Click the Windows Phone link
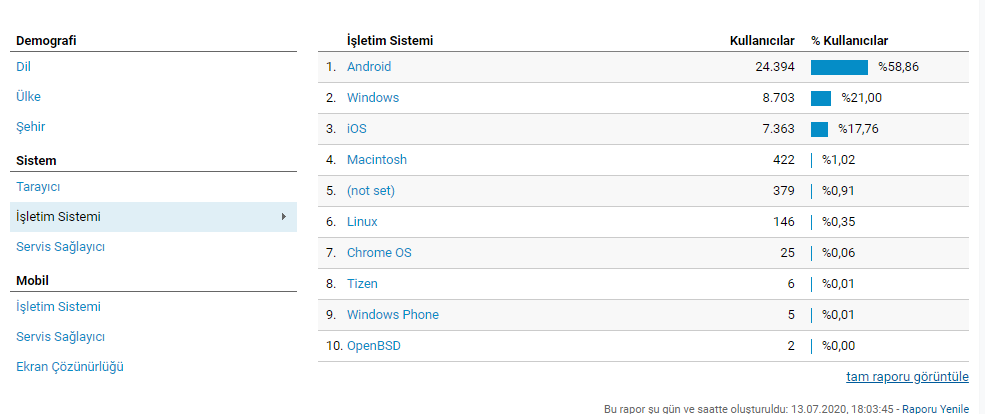Viewport: 985px width, 414px height. [393, 315]
